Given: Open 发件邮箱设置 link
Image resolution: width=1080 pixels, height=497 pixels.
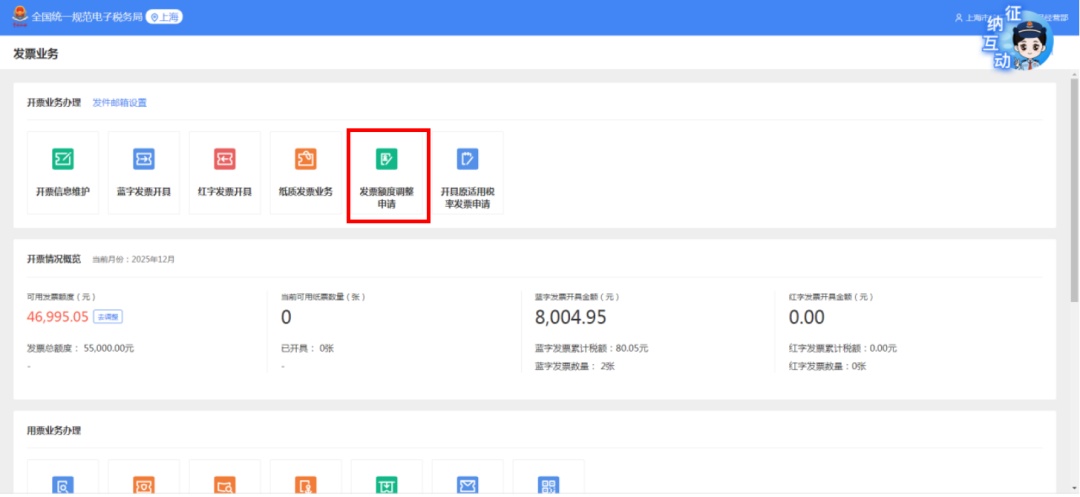Looking at the screenshot, I should click(119, 103).
